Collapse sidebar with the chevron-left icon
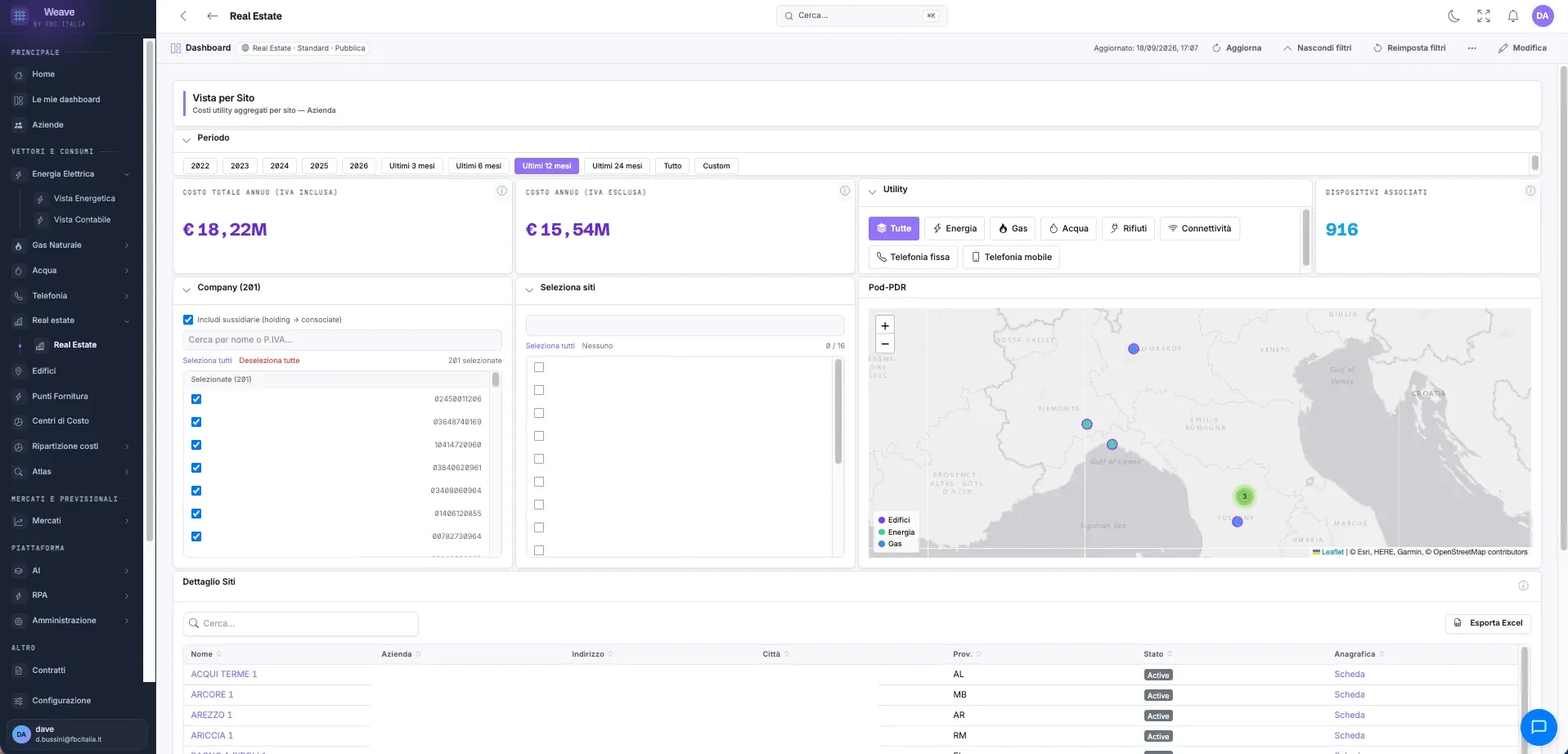The height and width of the screenshot is (754, 1568). 183,16
